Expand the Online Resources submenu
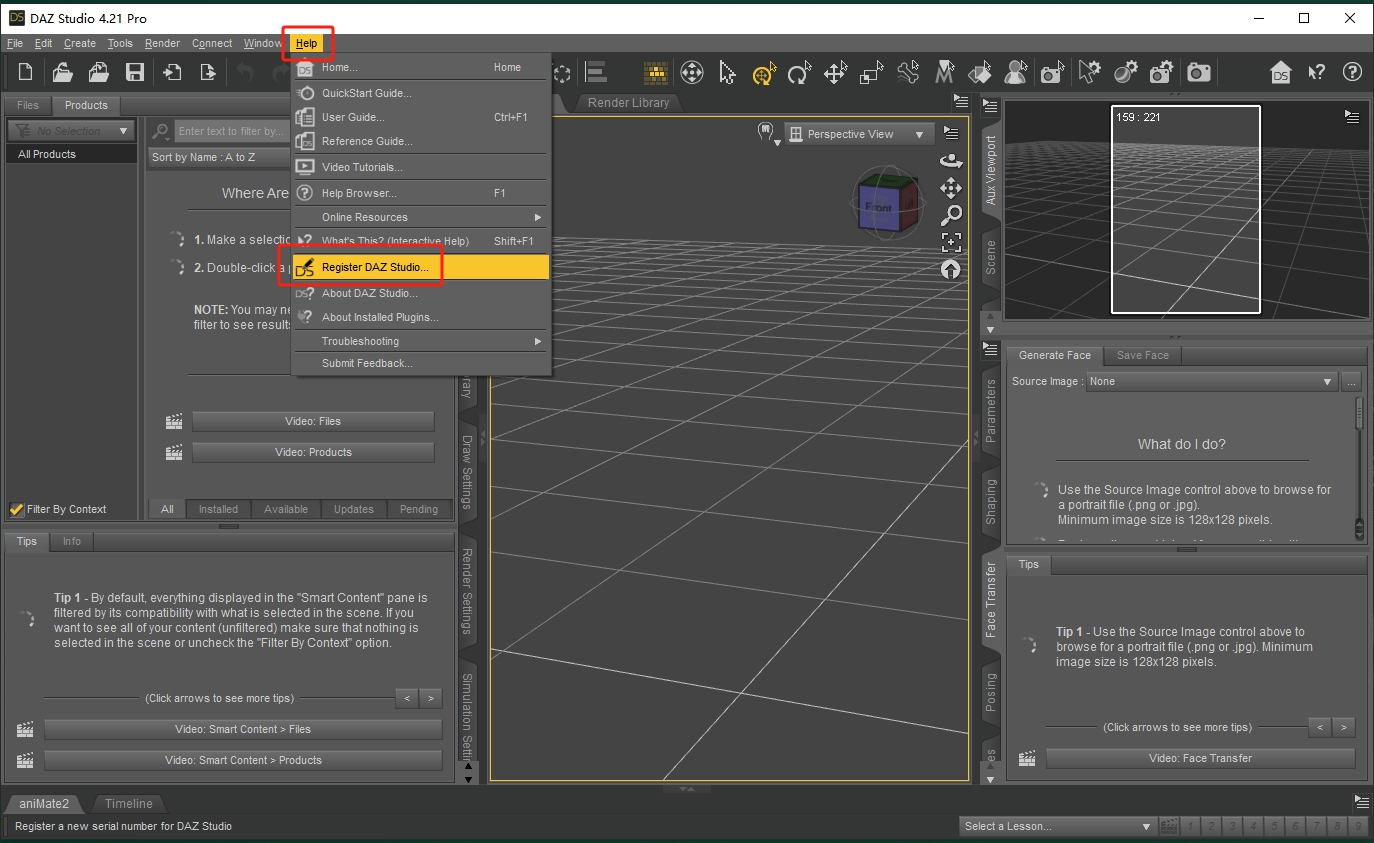The height and width of the screenshot is (843, 1374). tap(420, 217)
